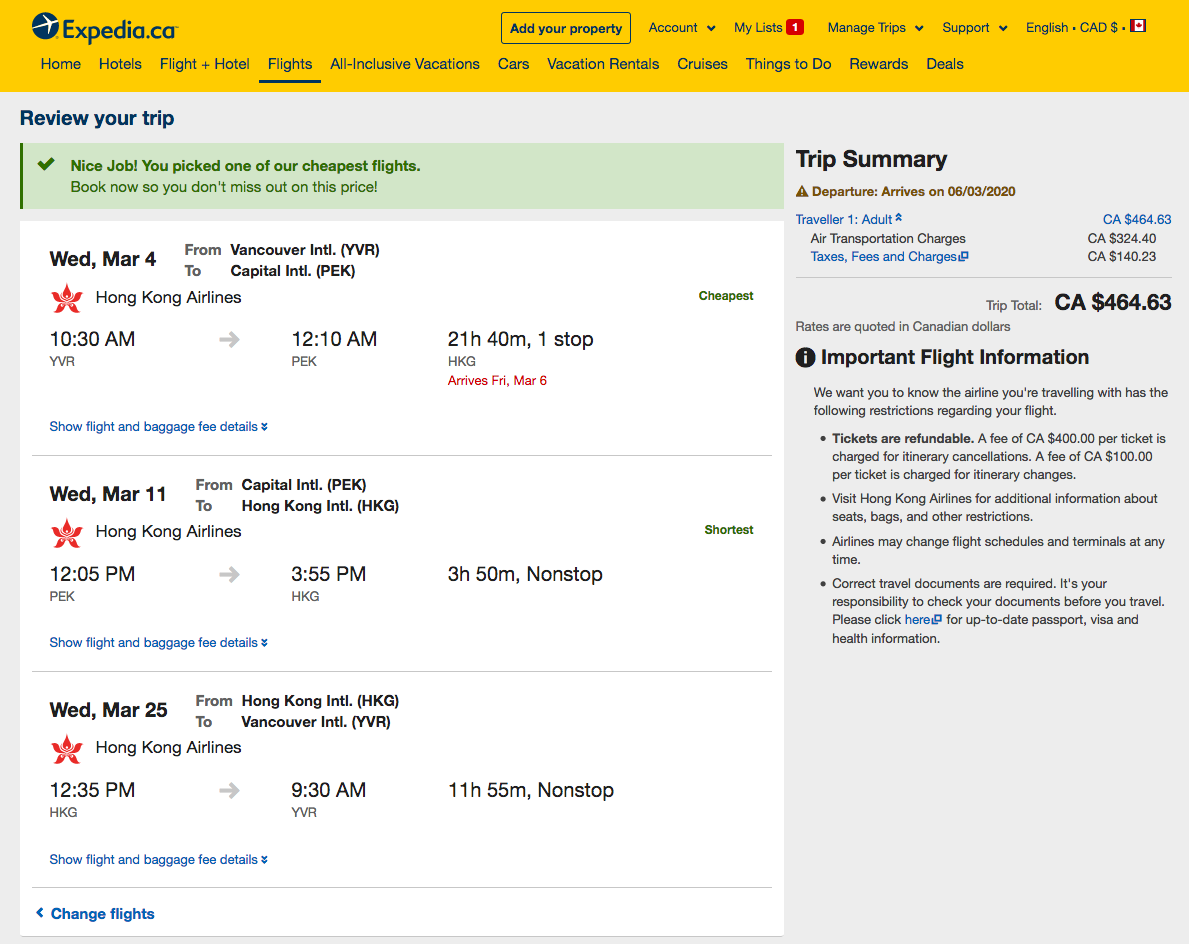Click Hong Kong Airlines logo for Mar 25 flight
1189x944 pixels.
67,749
